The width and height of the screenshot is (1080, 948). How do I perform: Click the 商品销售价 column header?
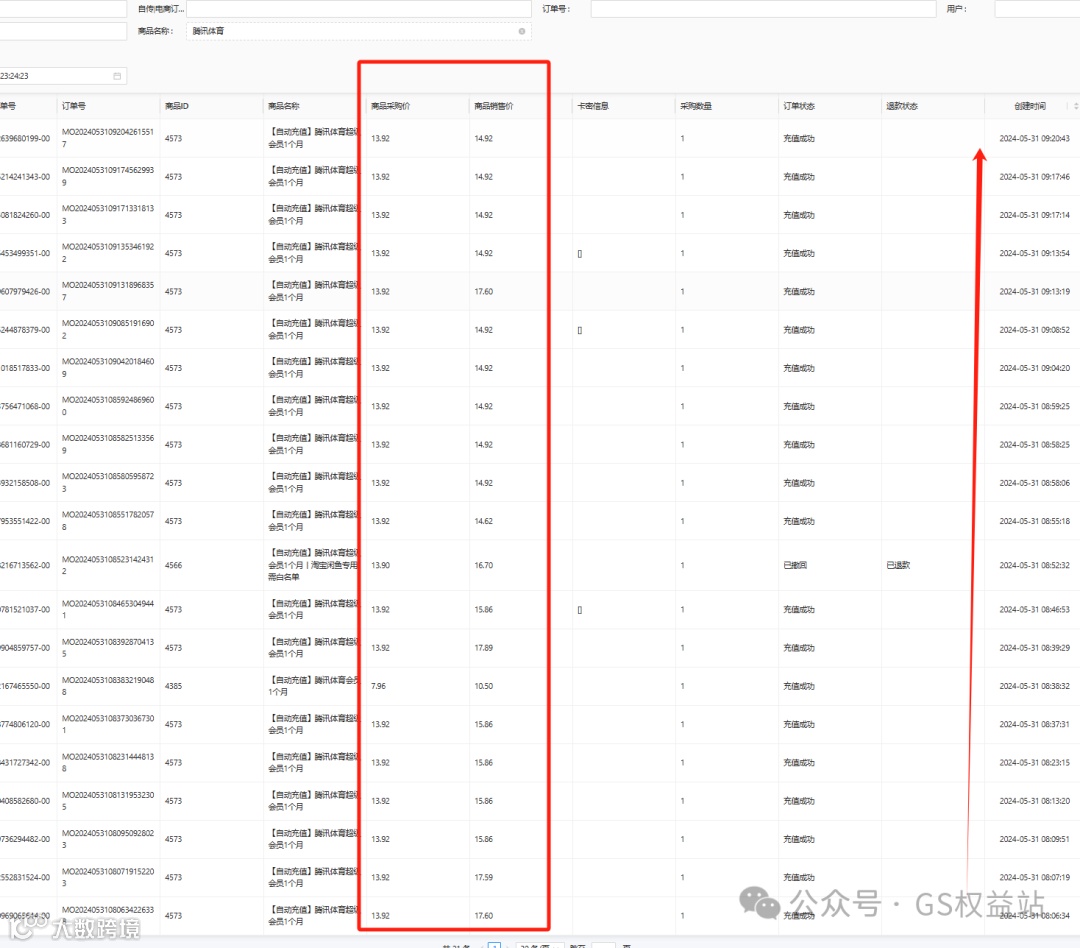click(494, 106)
